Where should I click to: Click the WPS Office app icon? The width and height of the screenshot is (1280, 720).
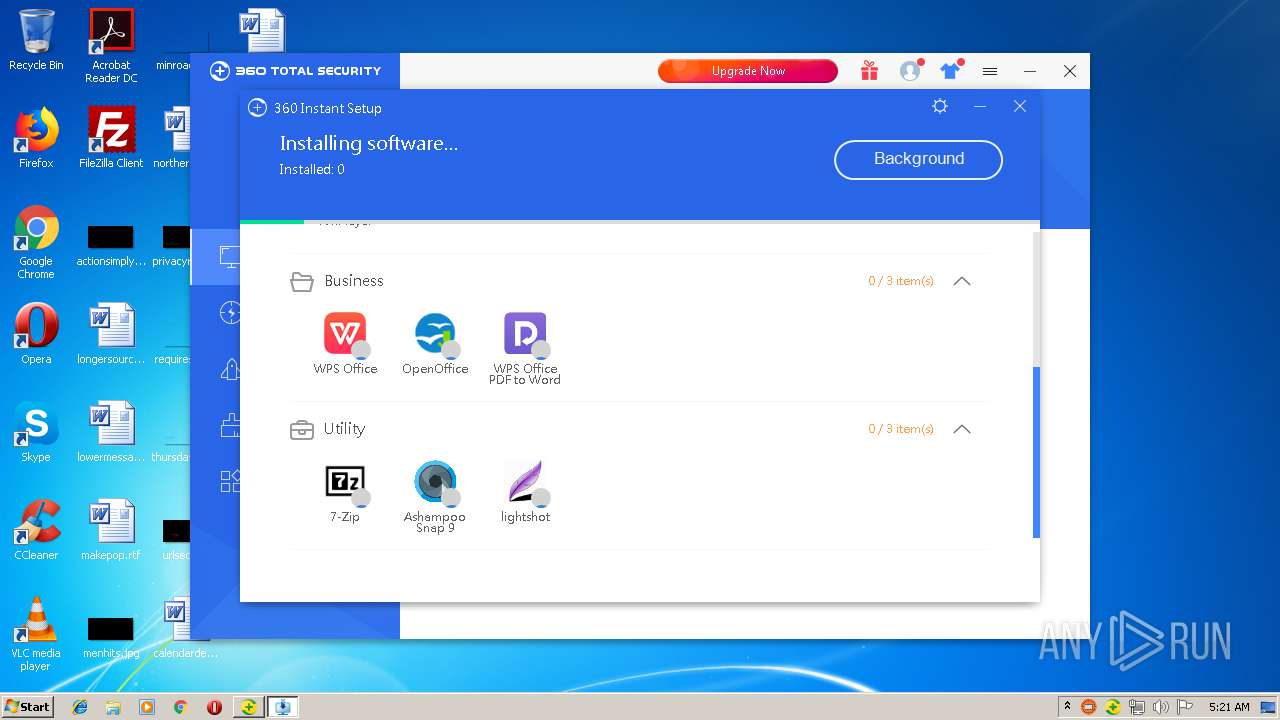[345, 333]
